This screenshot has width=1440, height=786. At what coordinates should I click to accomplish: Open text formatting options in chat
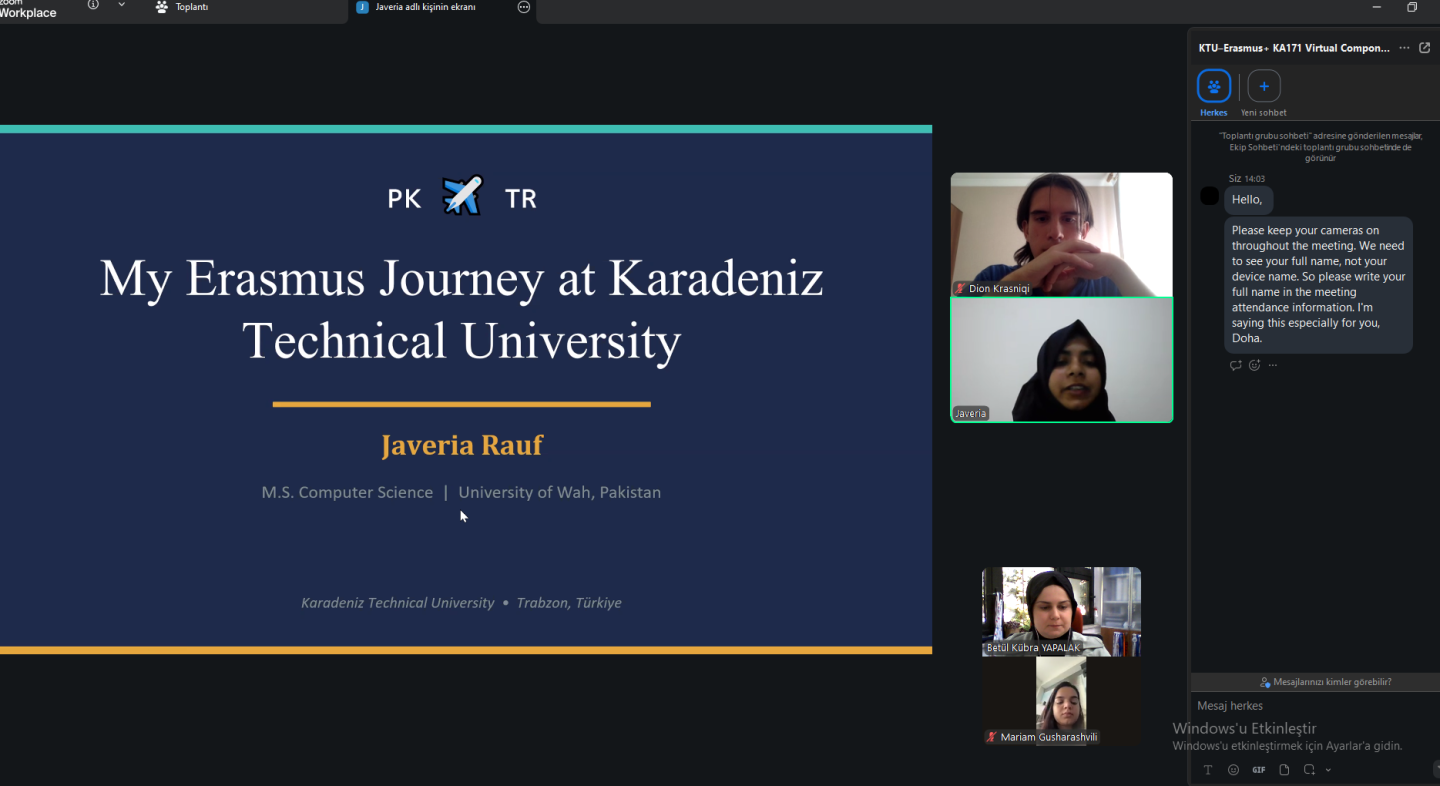[x=1208, y=770]
